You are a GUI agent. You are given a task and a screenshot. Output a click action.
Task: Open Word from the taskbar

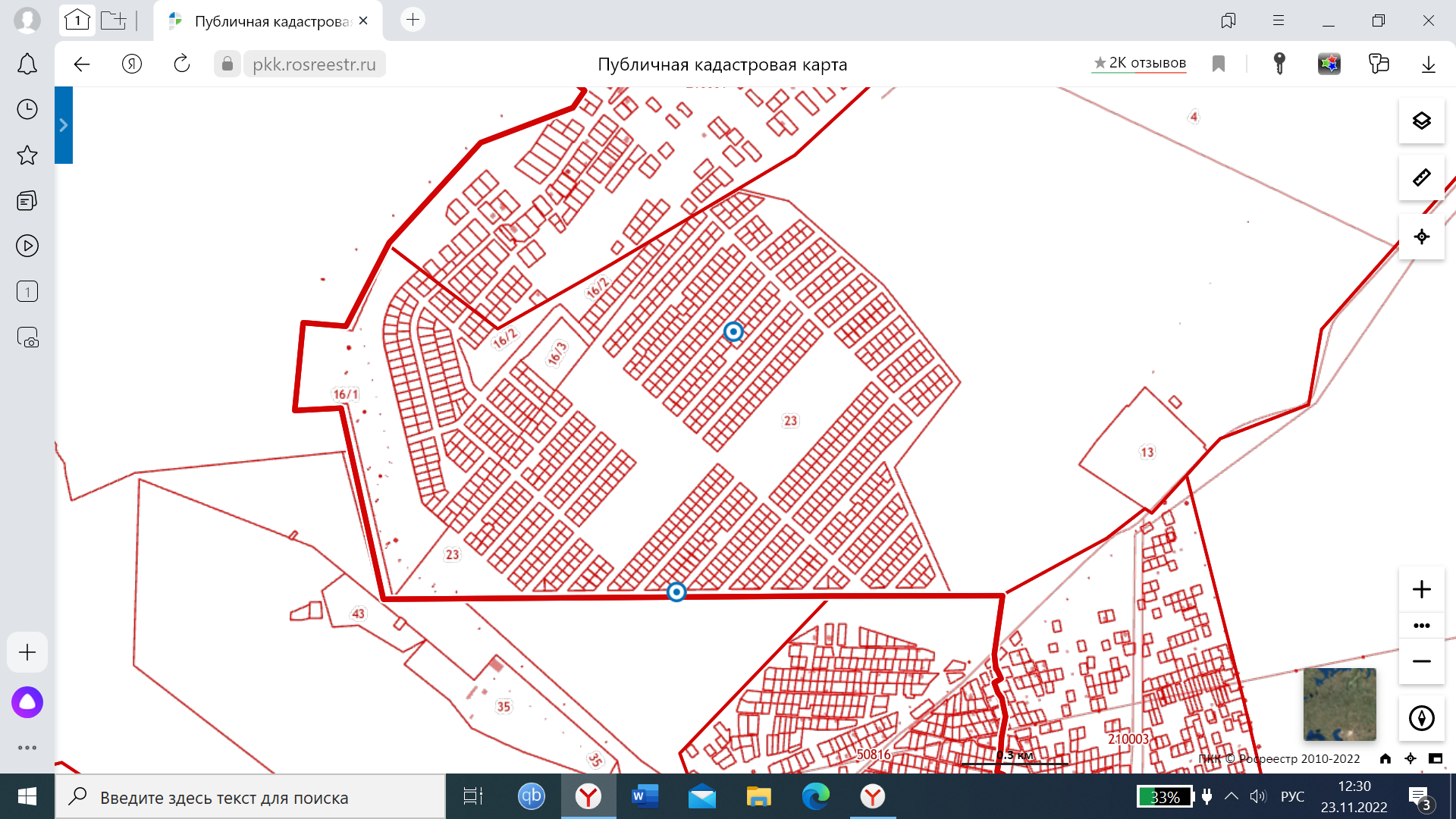coord(644,796)
